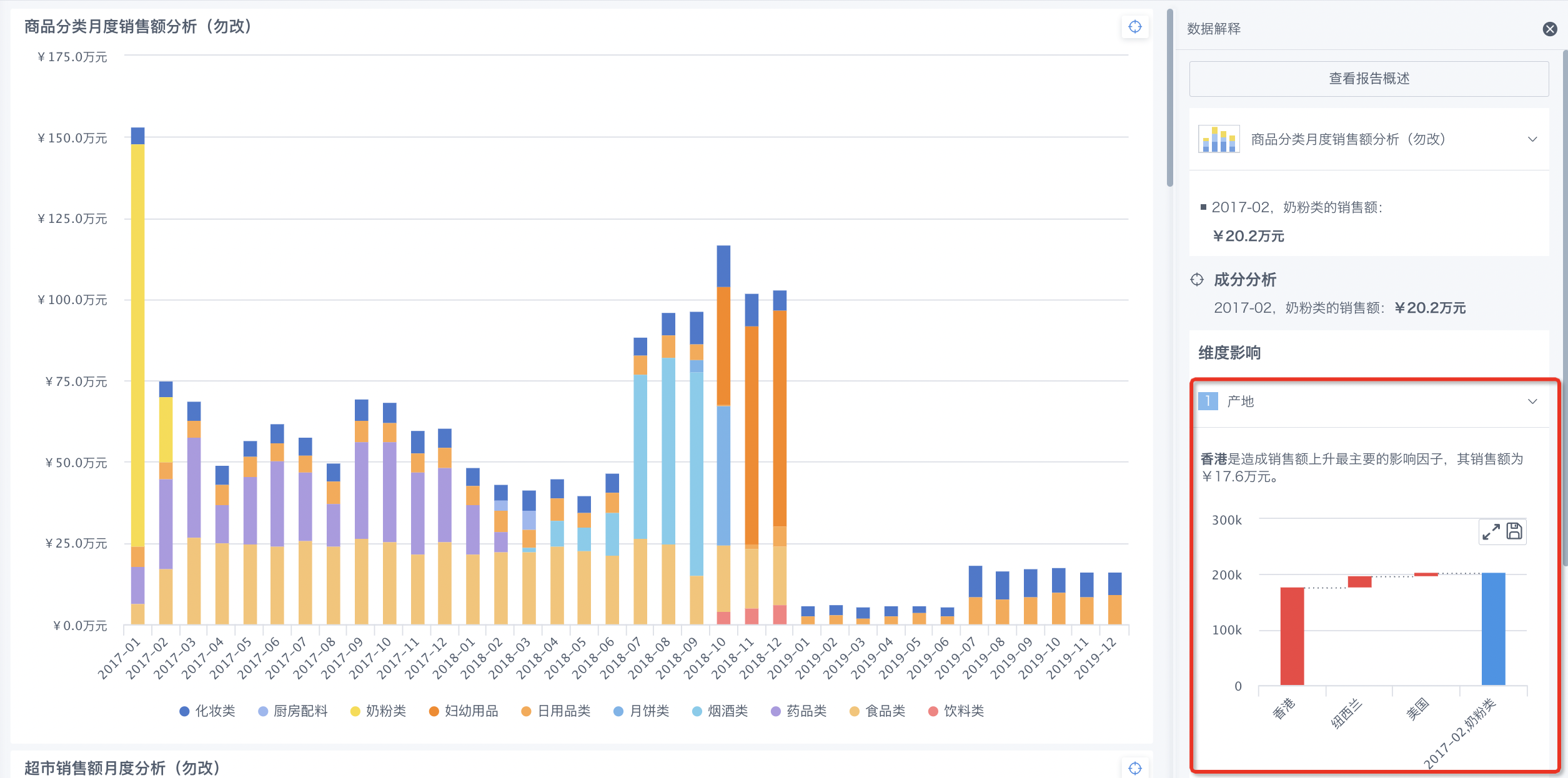Toggle 烟酒类 legend item
This screenshot has height=778, width=1568.
[720, 711]
